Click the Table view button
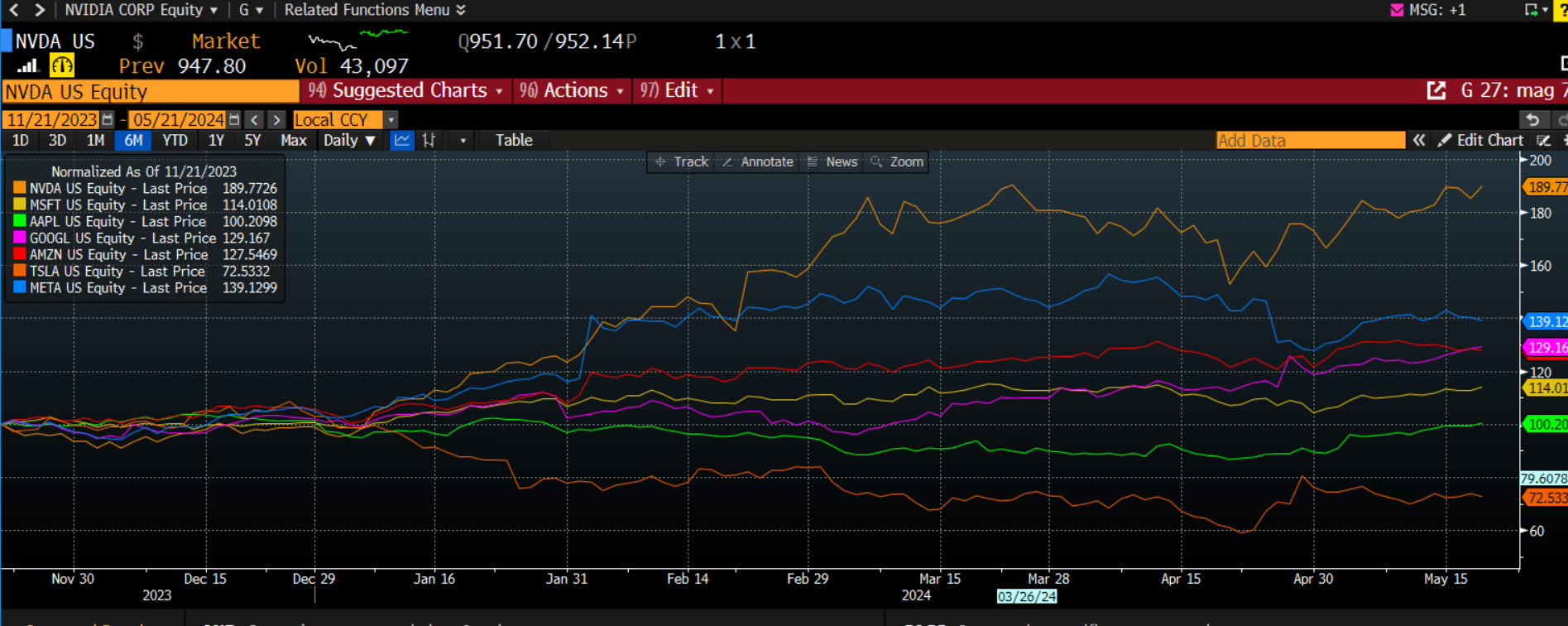1568x626 pixels. click(514, 141)
